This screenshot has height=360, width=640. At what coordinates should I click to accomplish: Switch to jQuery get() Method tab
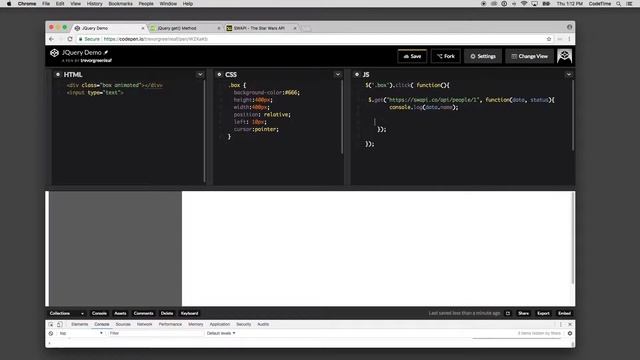(x=185, y=28)
